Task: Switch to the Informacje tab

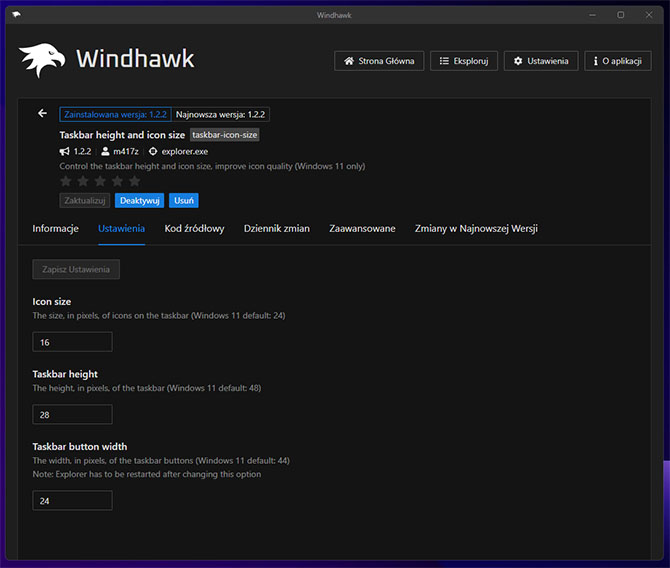Action: tap(56, 229)
